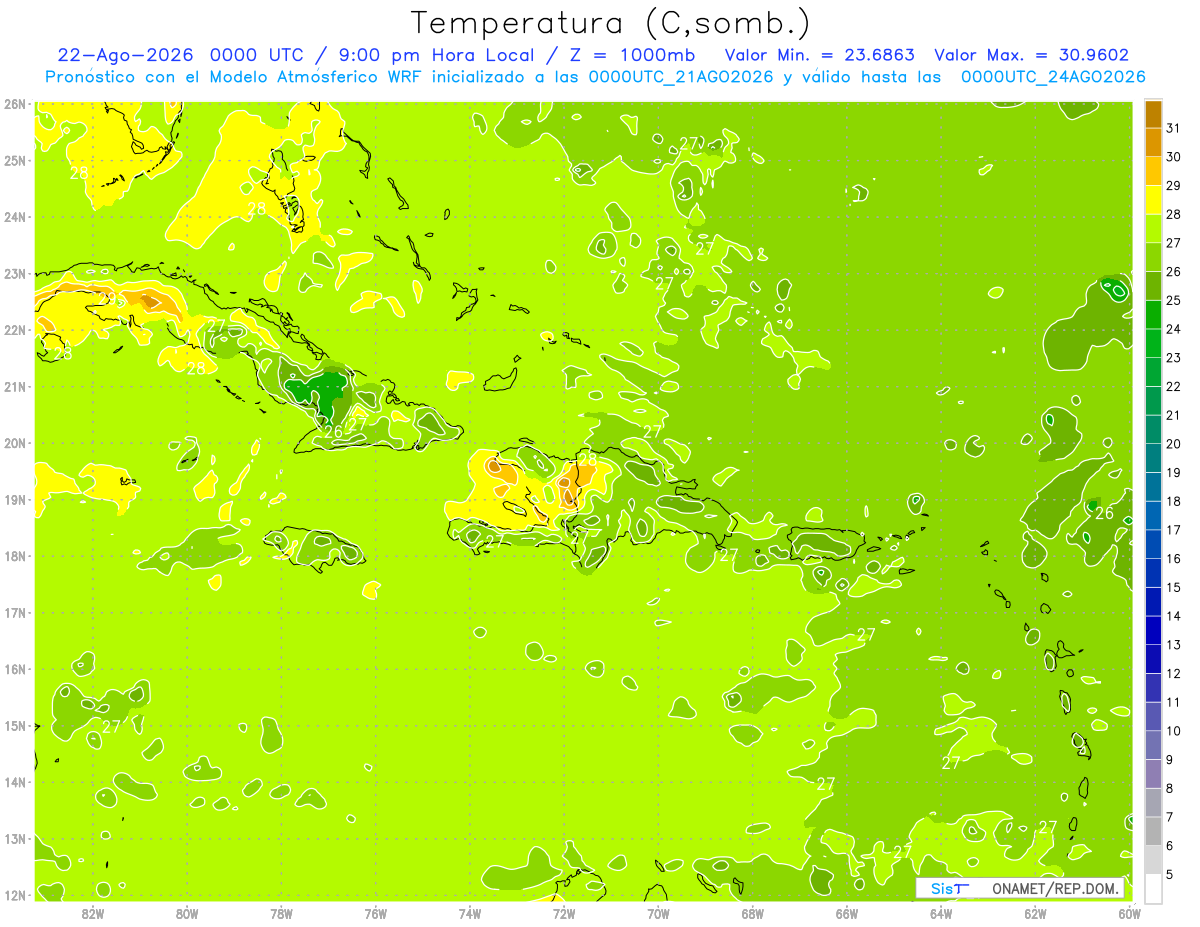This screenshot has height=927, width=1200.
Task: Click the 25N latitude axis label
Action: 15,160
